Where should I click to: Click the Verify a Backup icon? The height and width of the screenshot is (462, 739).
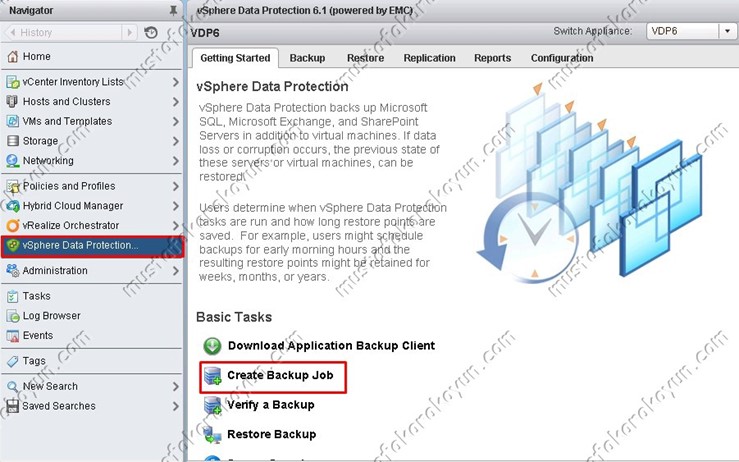[213, 405]
